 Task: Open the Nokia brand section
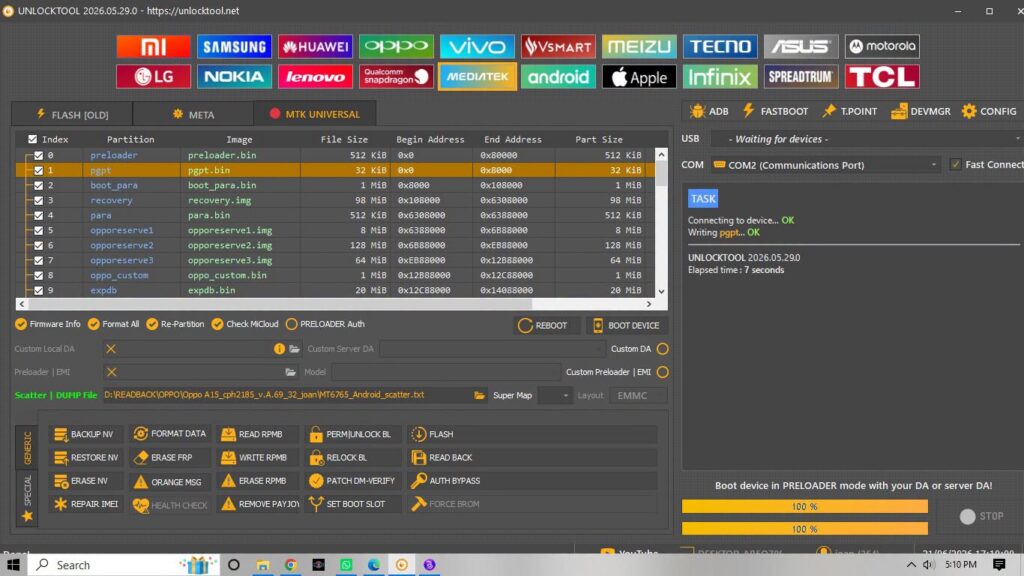click(234, 76)
